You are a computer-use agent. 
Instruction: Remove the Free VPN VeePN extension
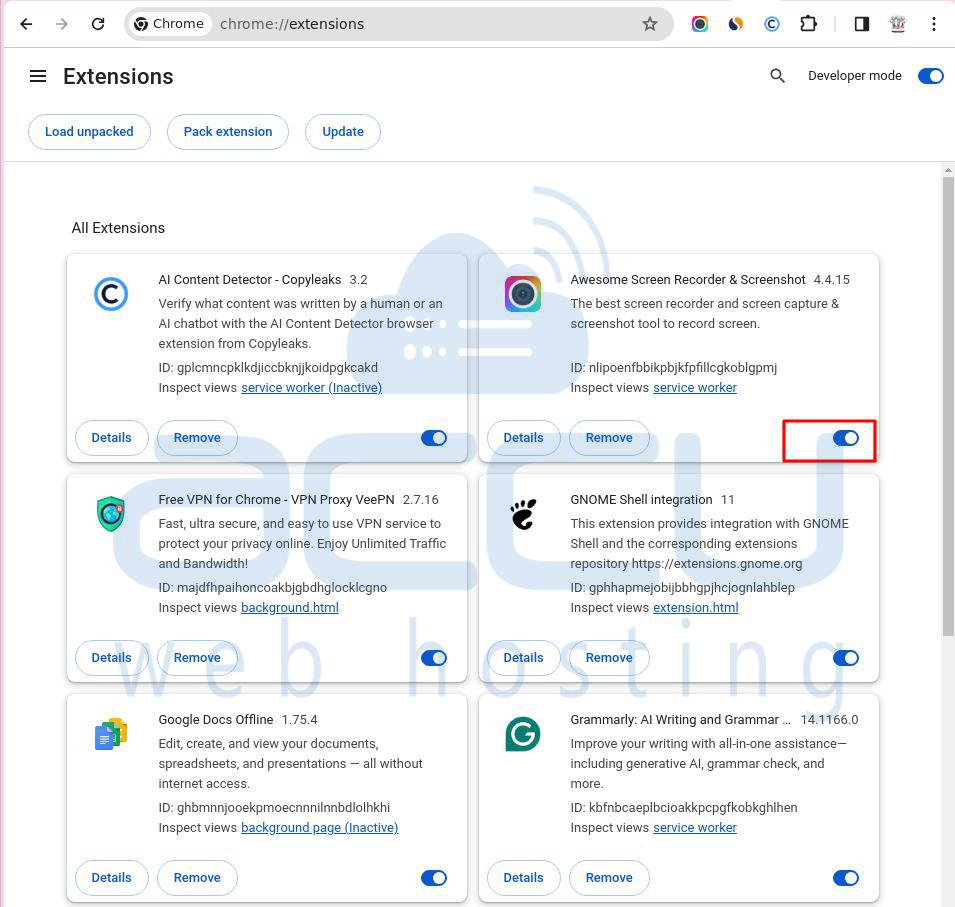(197, 658)
